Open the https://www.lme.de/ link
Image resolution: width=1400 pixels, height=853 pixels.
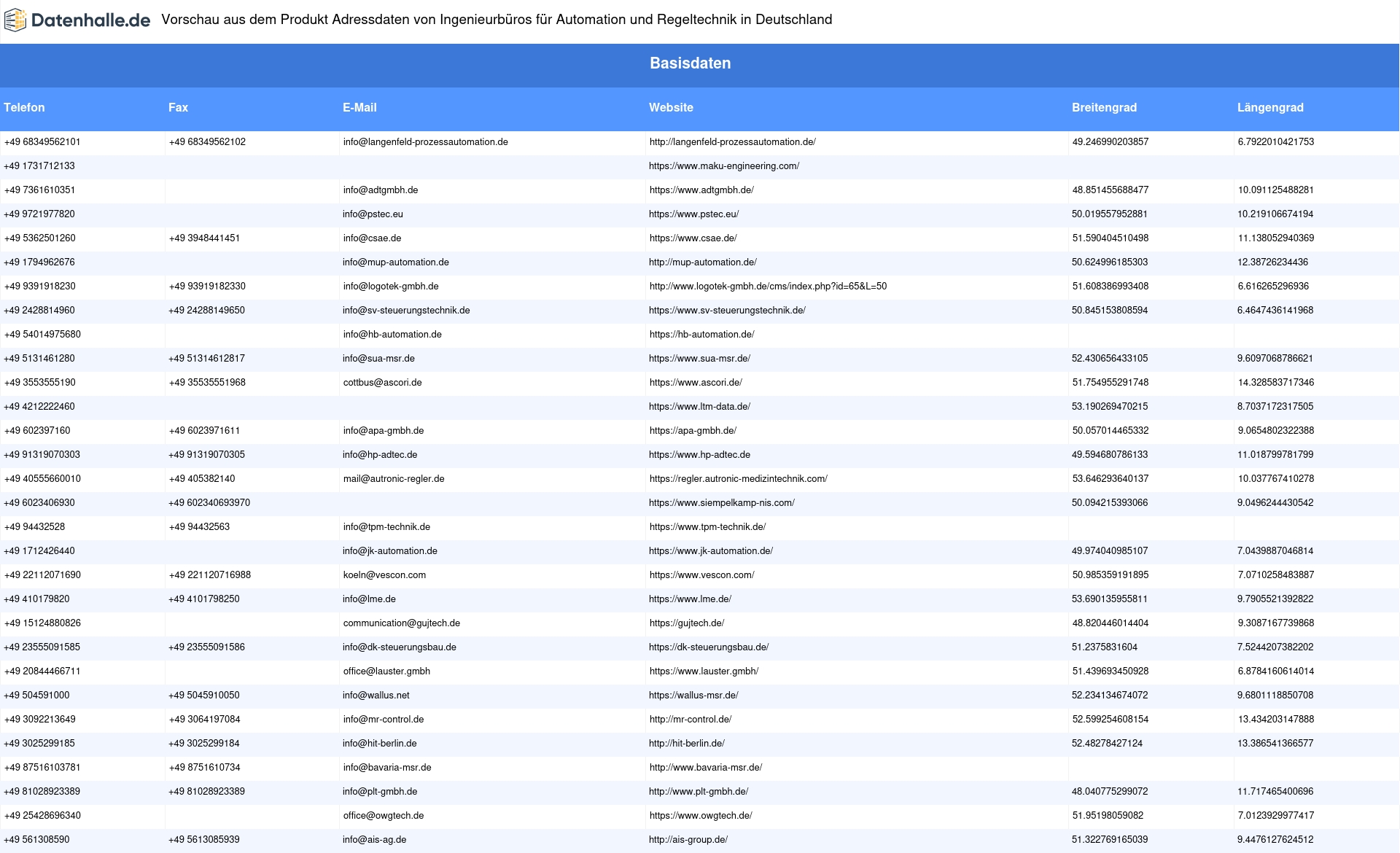click(690, 599)
